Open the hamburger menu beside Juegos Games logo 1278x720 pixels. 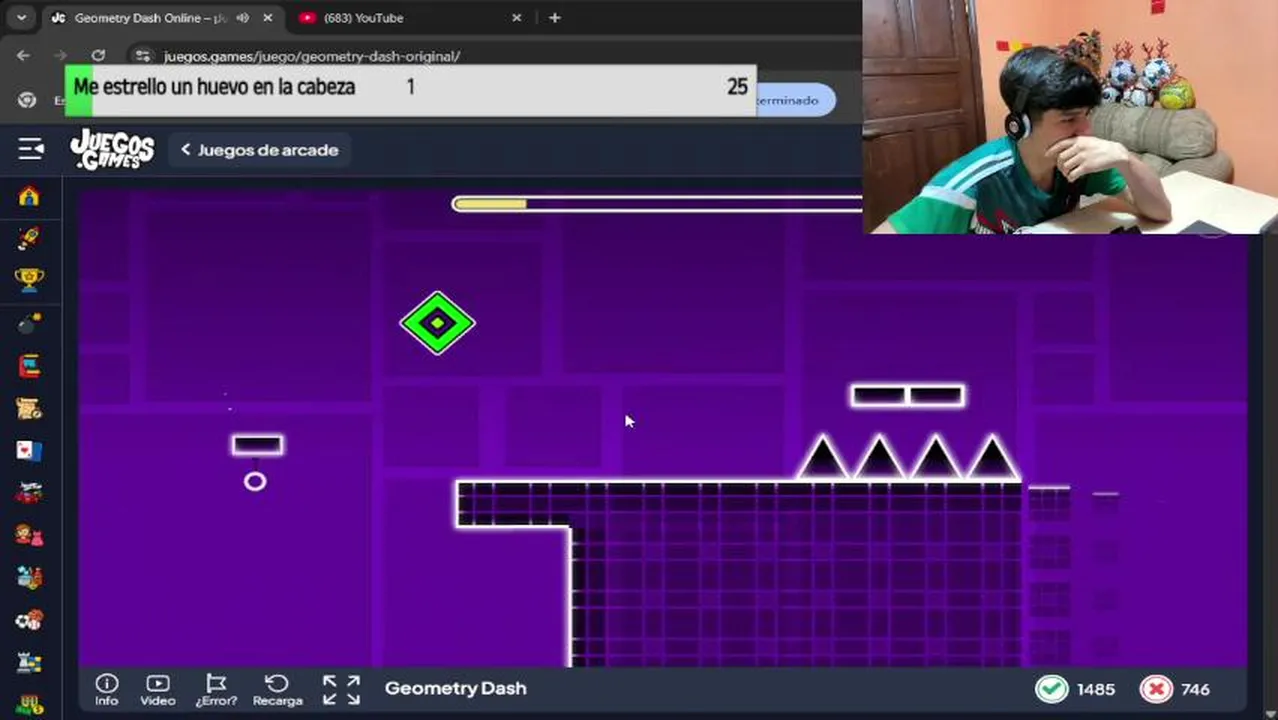click(30, 150)
